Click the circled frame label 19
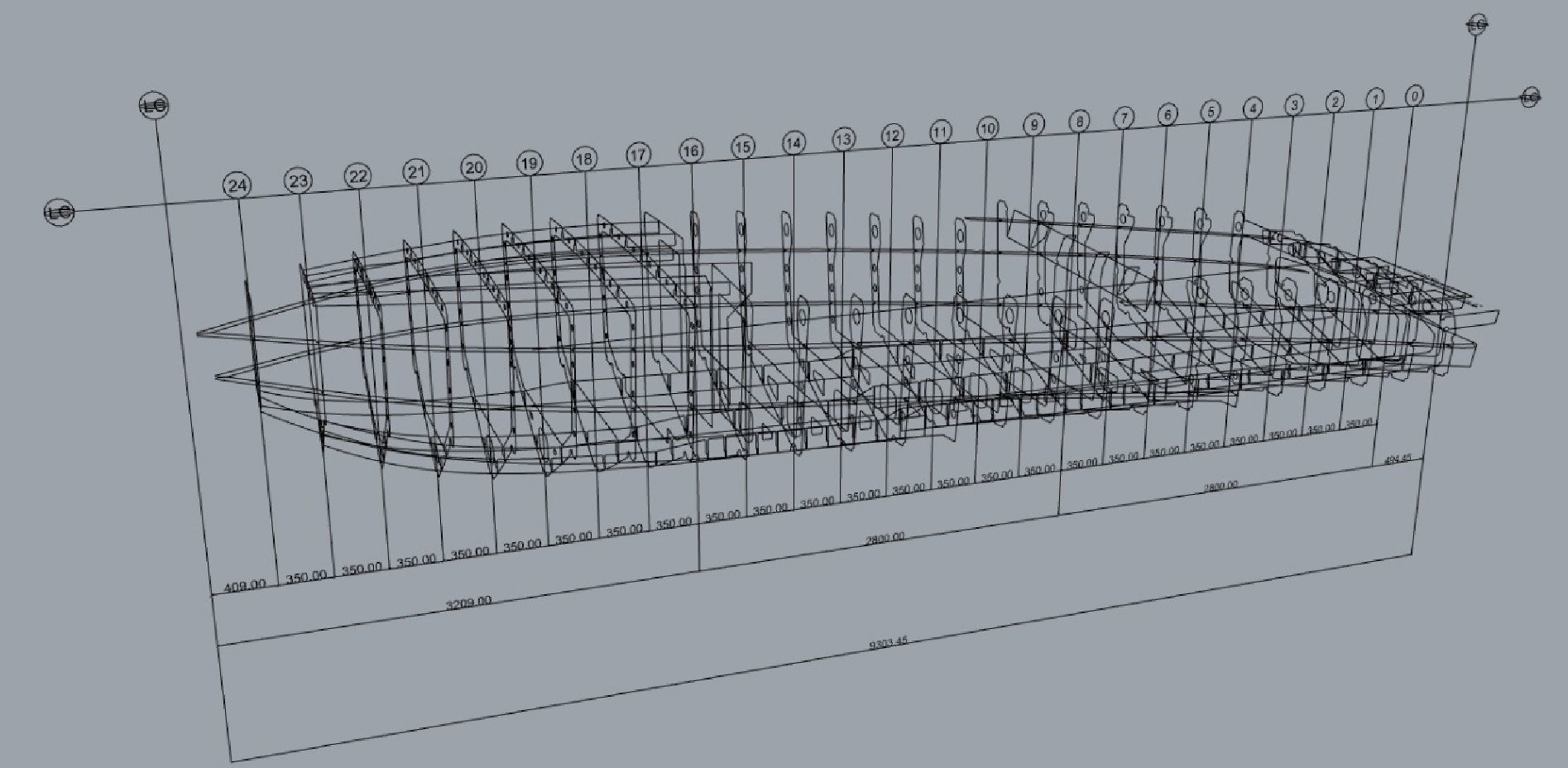1568x768 pixels. point(530,163)
